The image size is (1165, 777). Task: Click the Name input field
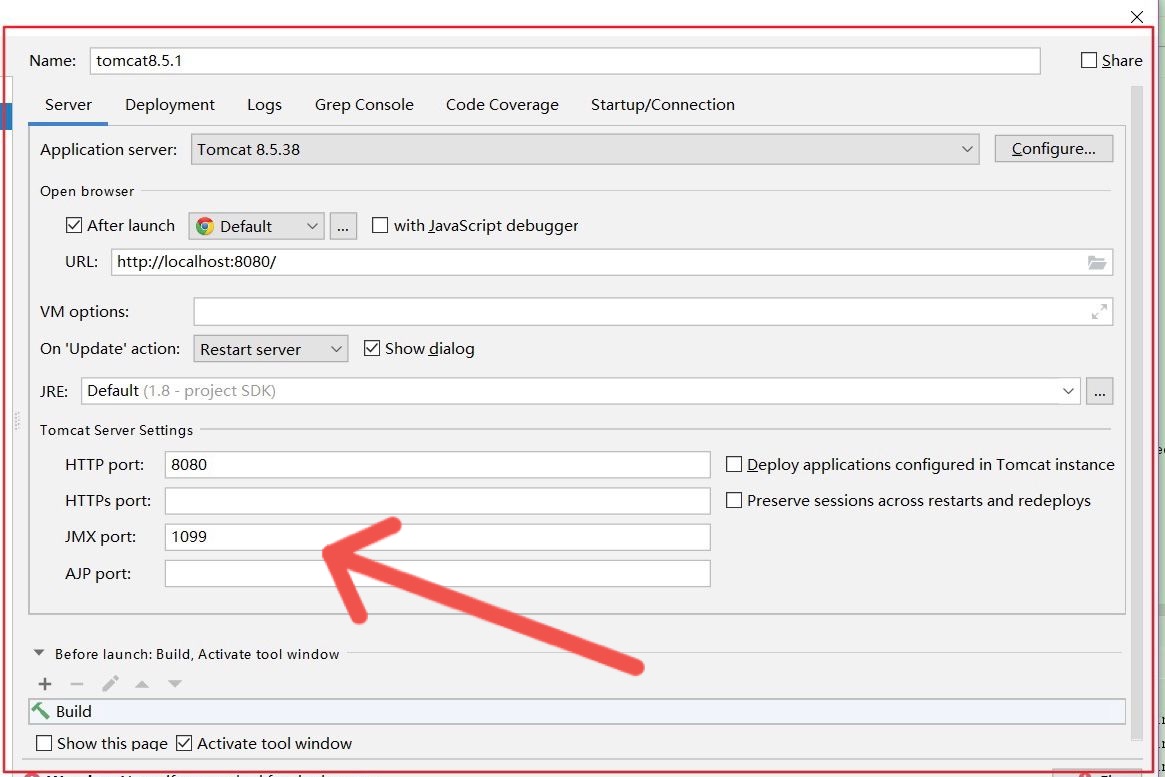[565, 61]
